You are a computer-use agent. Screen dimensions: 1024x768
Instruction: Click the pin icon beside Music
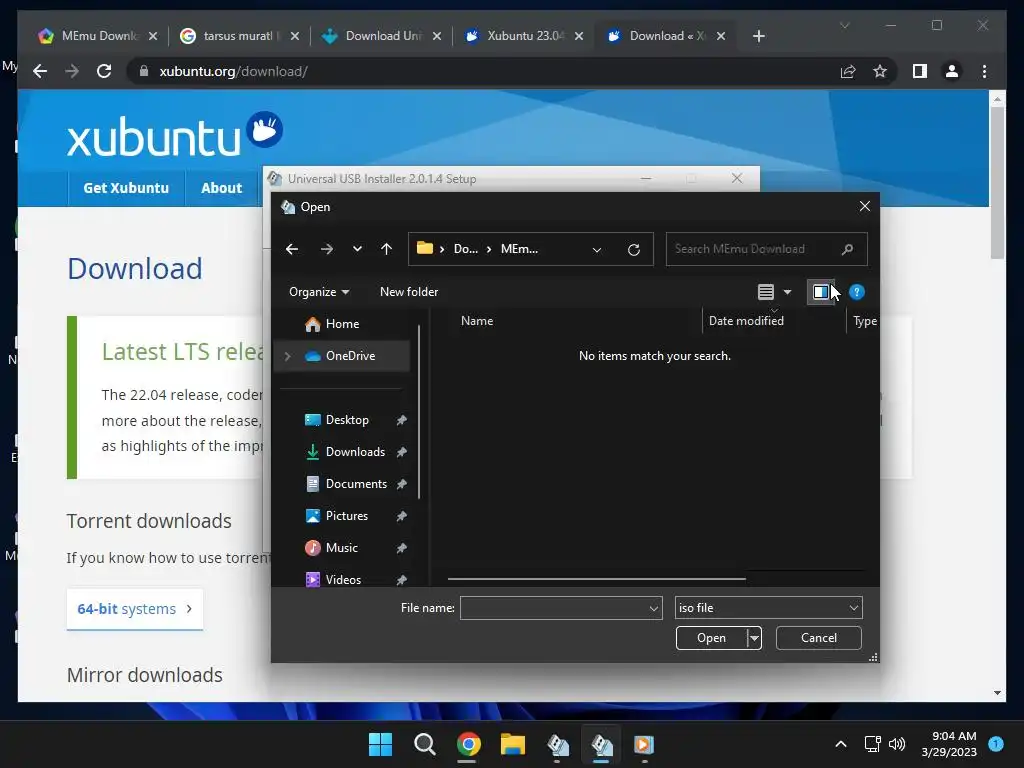pos(402,548)
